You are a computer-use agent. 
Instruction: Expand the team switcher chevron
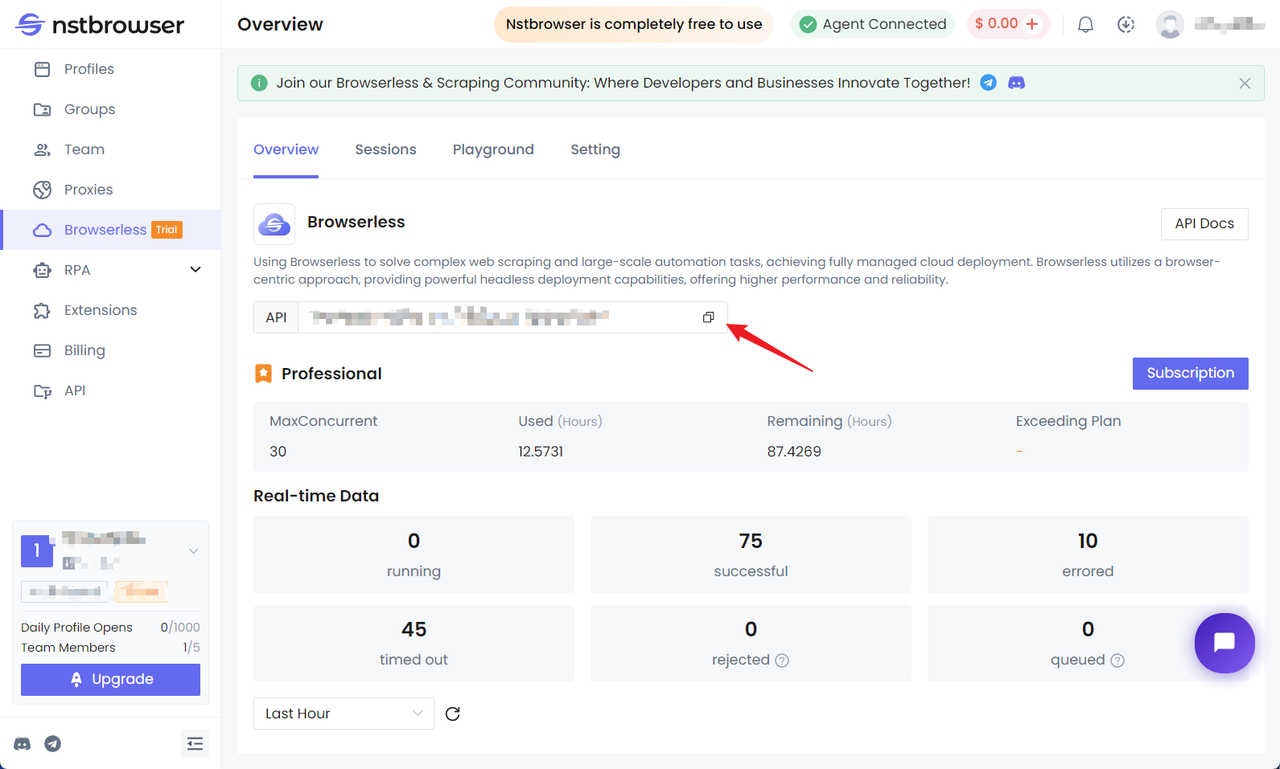point(193,551)
